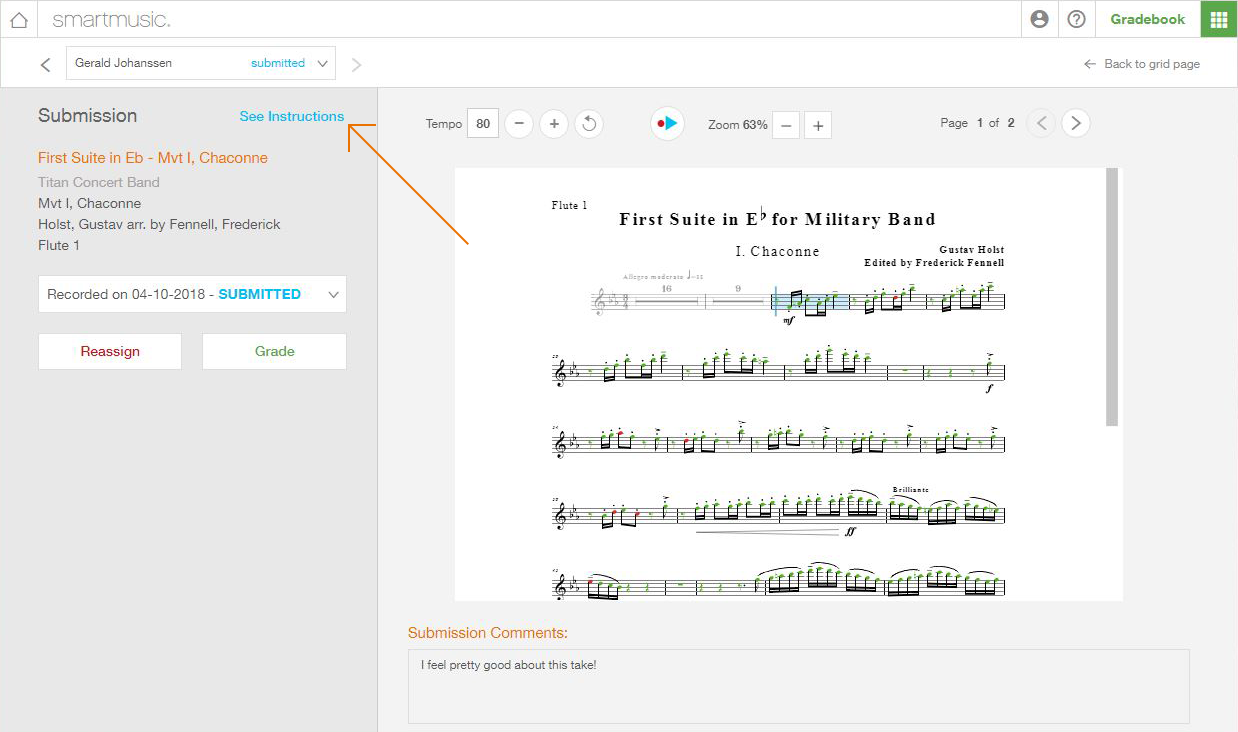Go to the SmartMusic home icon
Viewport: 1238px width, 732px height.
(x=19, y=19)
